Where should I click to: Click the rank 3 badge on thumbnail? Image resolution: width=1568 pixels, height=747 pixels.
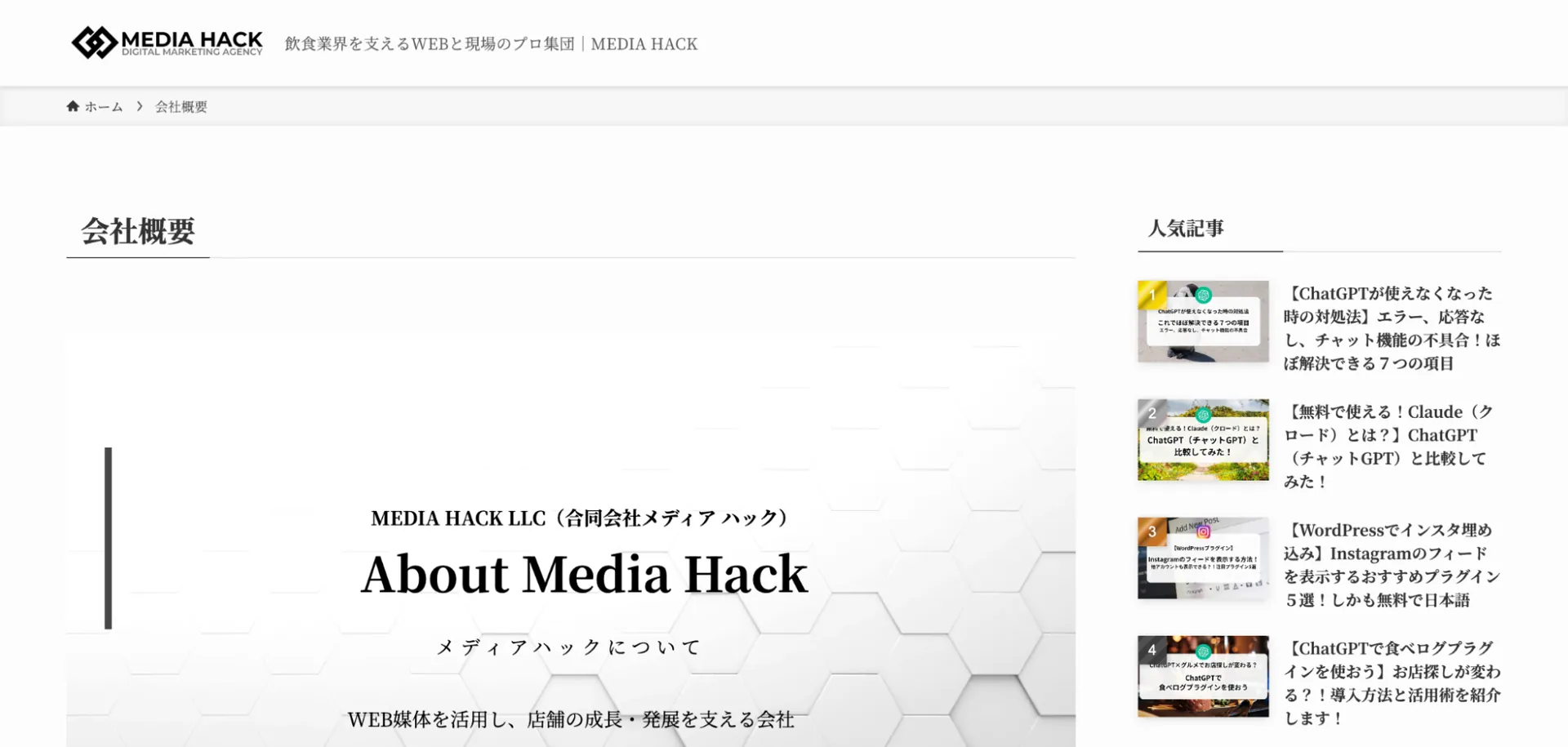coord(1151,531)
